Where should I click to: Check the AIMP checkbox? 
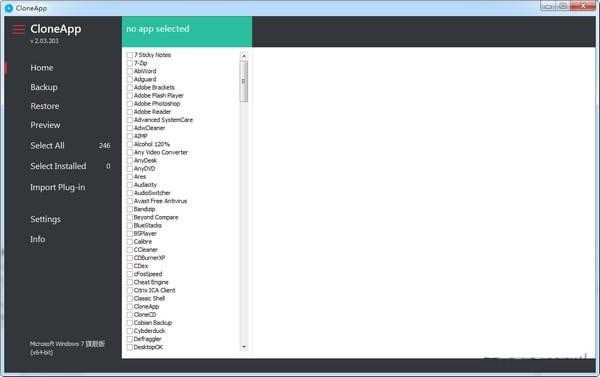[130, 136]
